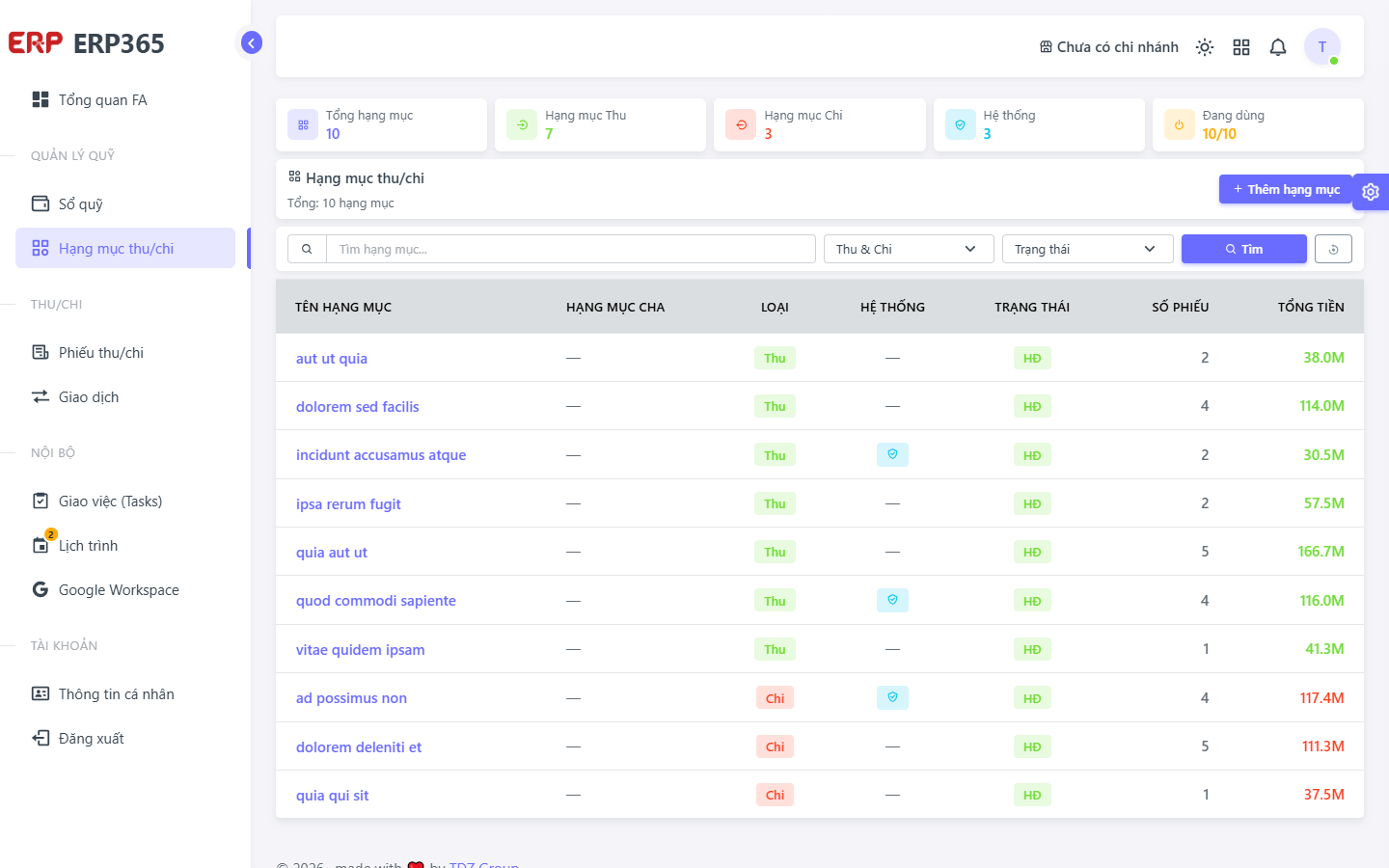Toggle light/dark theme sun icon
This screenshot has height=868, width=1389.
click(1205, 47)
